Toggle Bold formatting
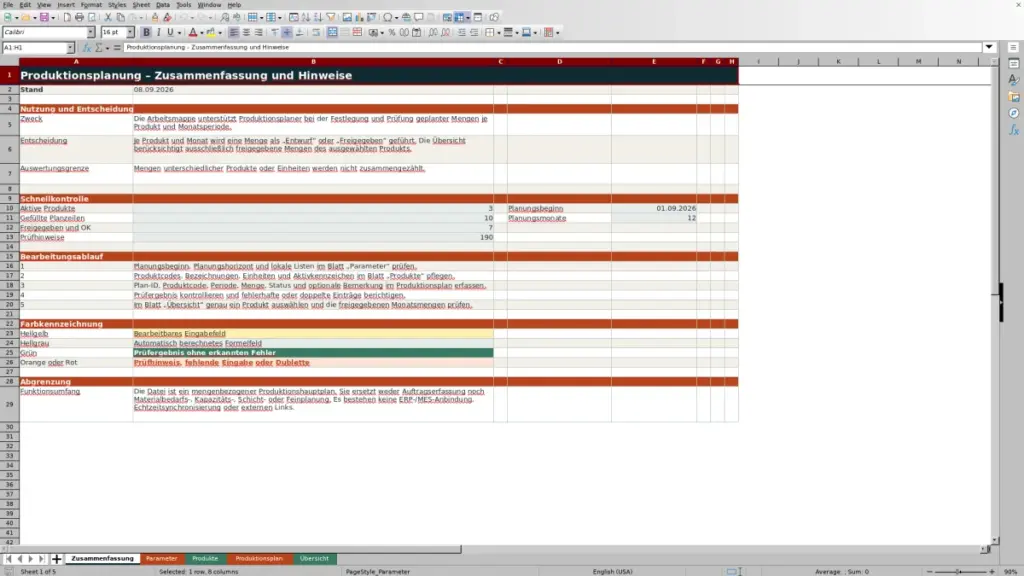The image size is (1024, 576). pyautogui.click(x=146, y=32)
